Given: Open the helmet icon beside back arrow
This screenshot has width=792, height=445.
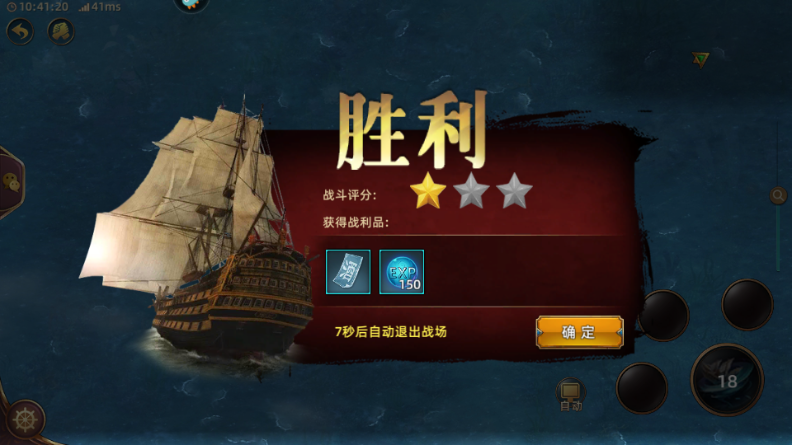Looking at the screenshot, I should [x=61, y=31].
